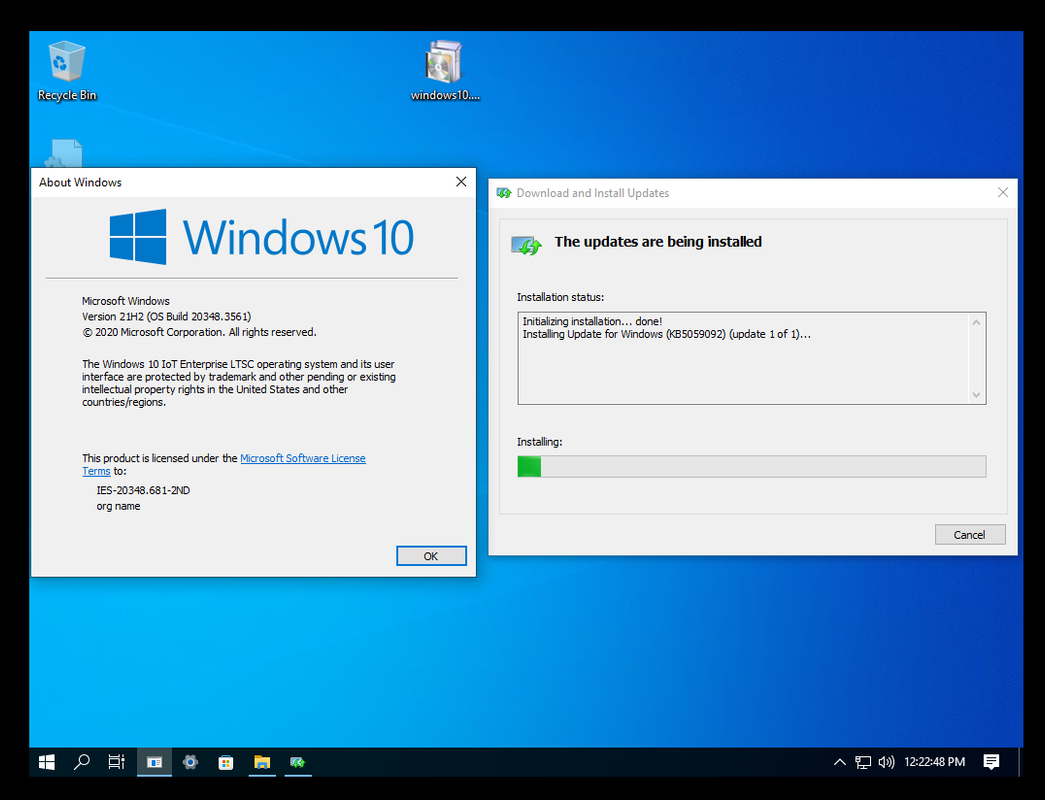Open the network status tray icon
Screen dimensions: 1045x800
(863, 762)
